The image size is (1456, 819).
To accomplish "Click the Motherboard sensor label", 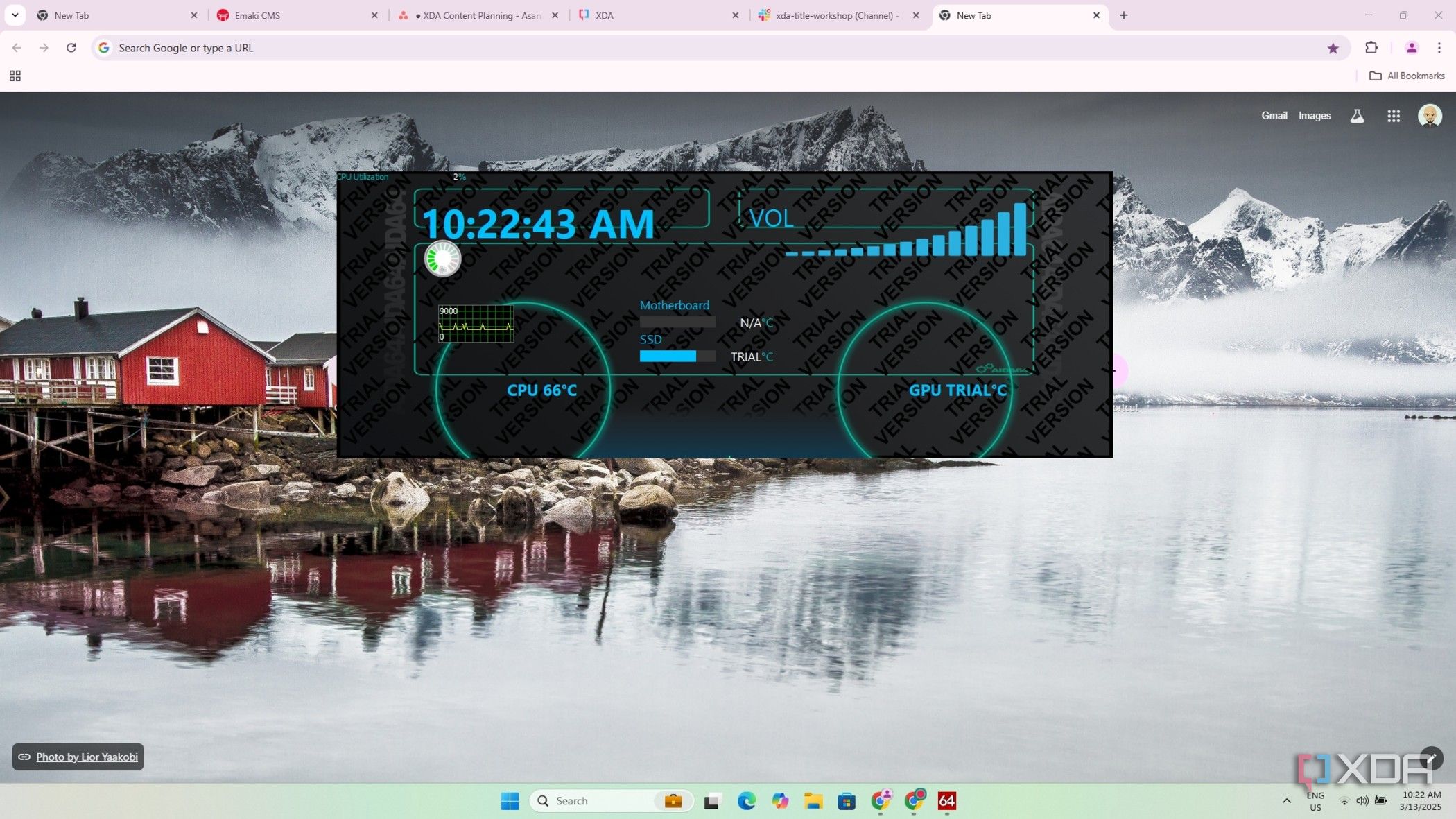I will pos(674,305).
